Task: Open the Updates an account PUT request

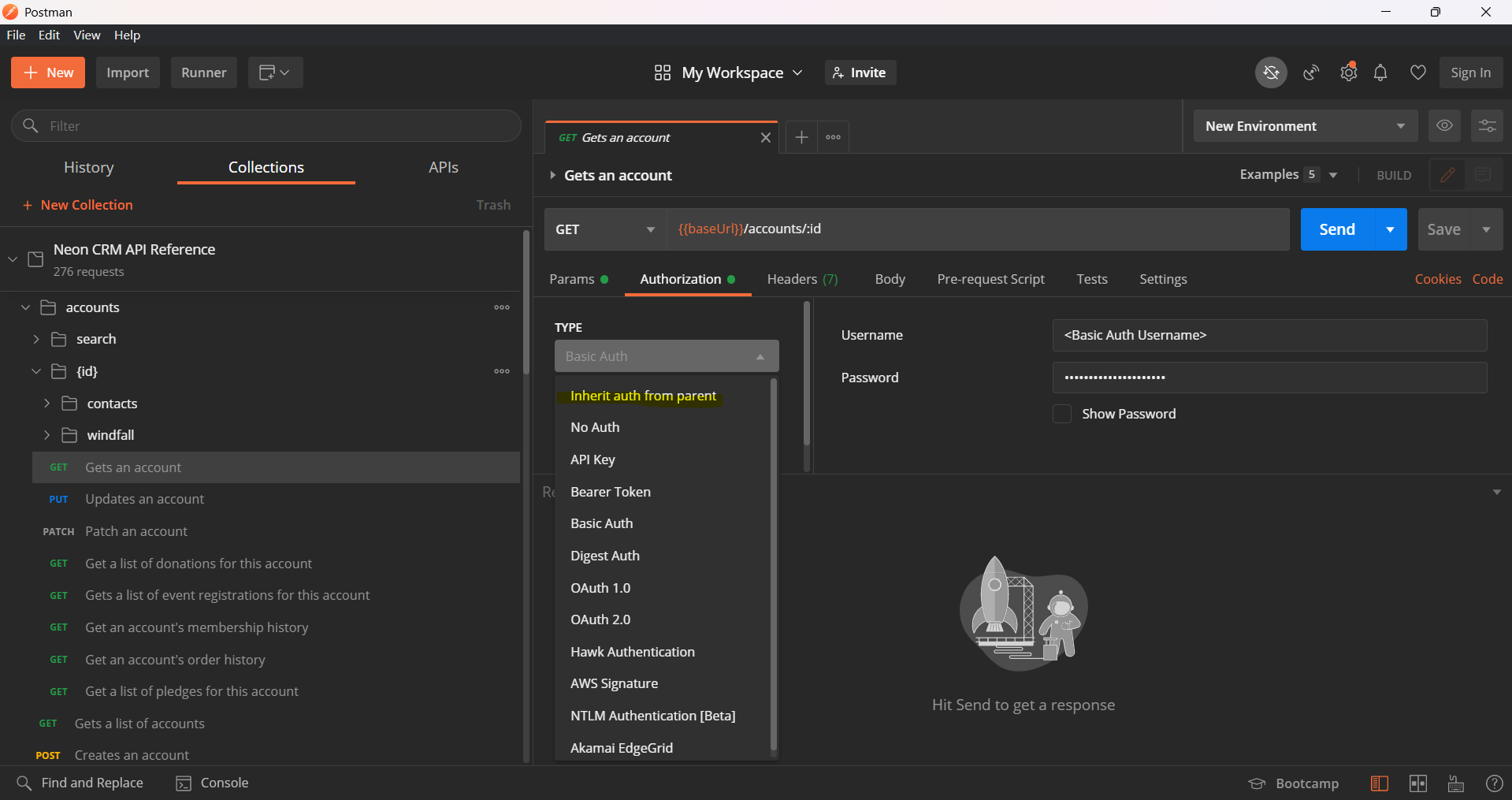Action: [x=276, y=499]
